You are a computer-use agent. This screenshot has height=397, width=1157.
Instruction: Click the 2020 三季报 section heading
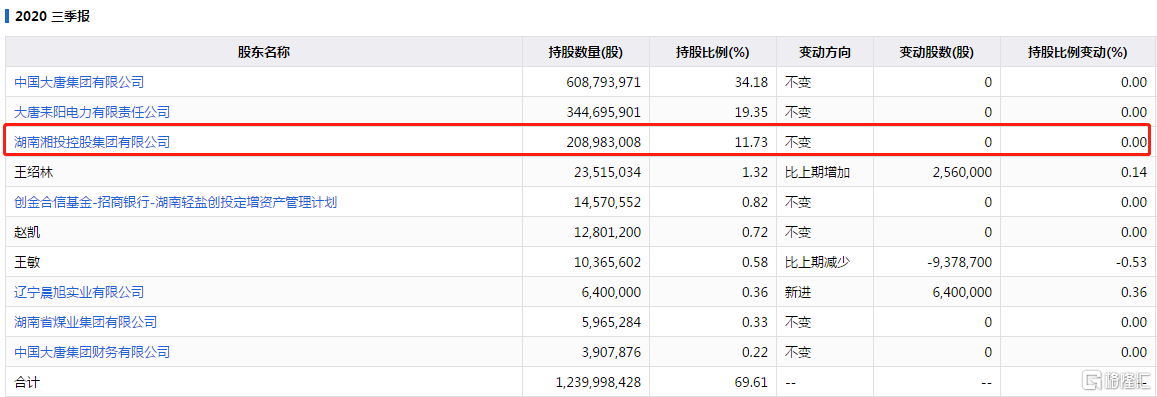pyautogui.click(x=52, y=15)
